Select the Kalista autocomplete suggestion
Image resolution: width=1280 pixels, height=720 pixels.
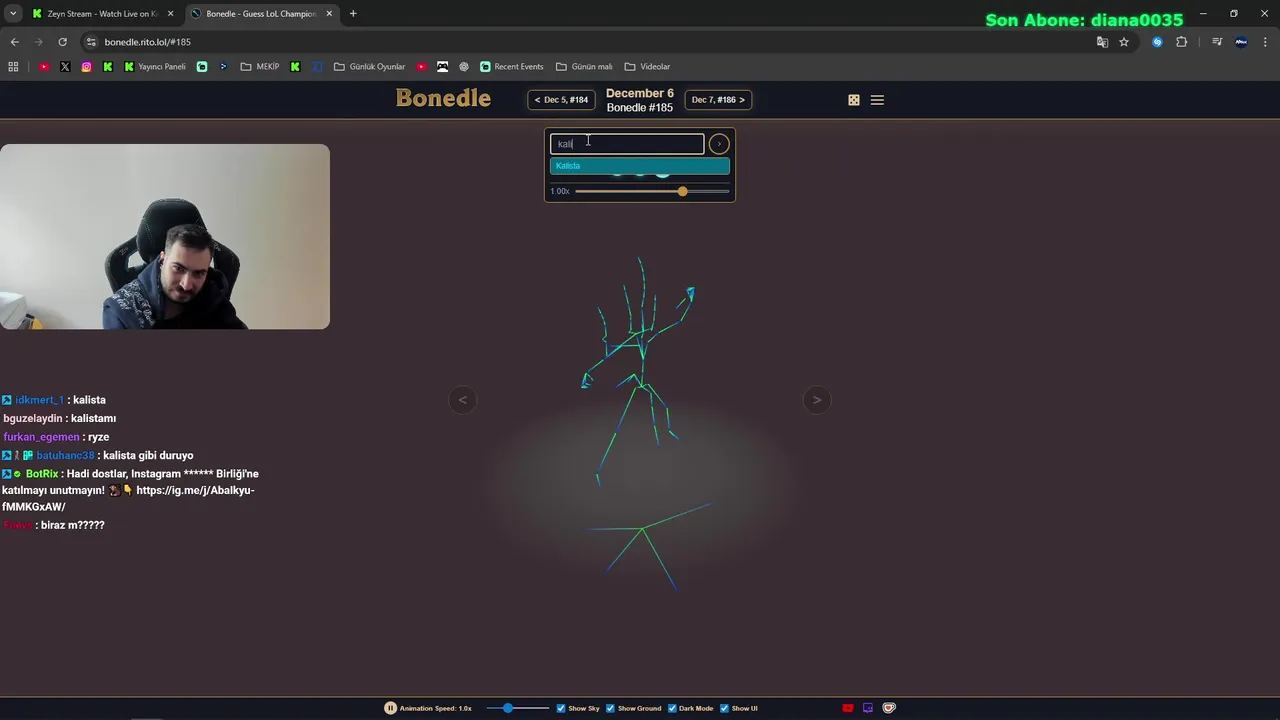coord(640,166)
